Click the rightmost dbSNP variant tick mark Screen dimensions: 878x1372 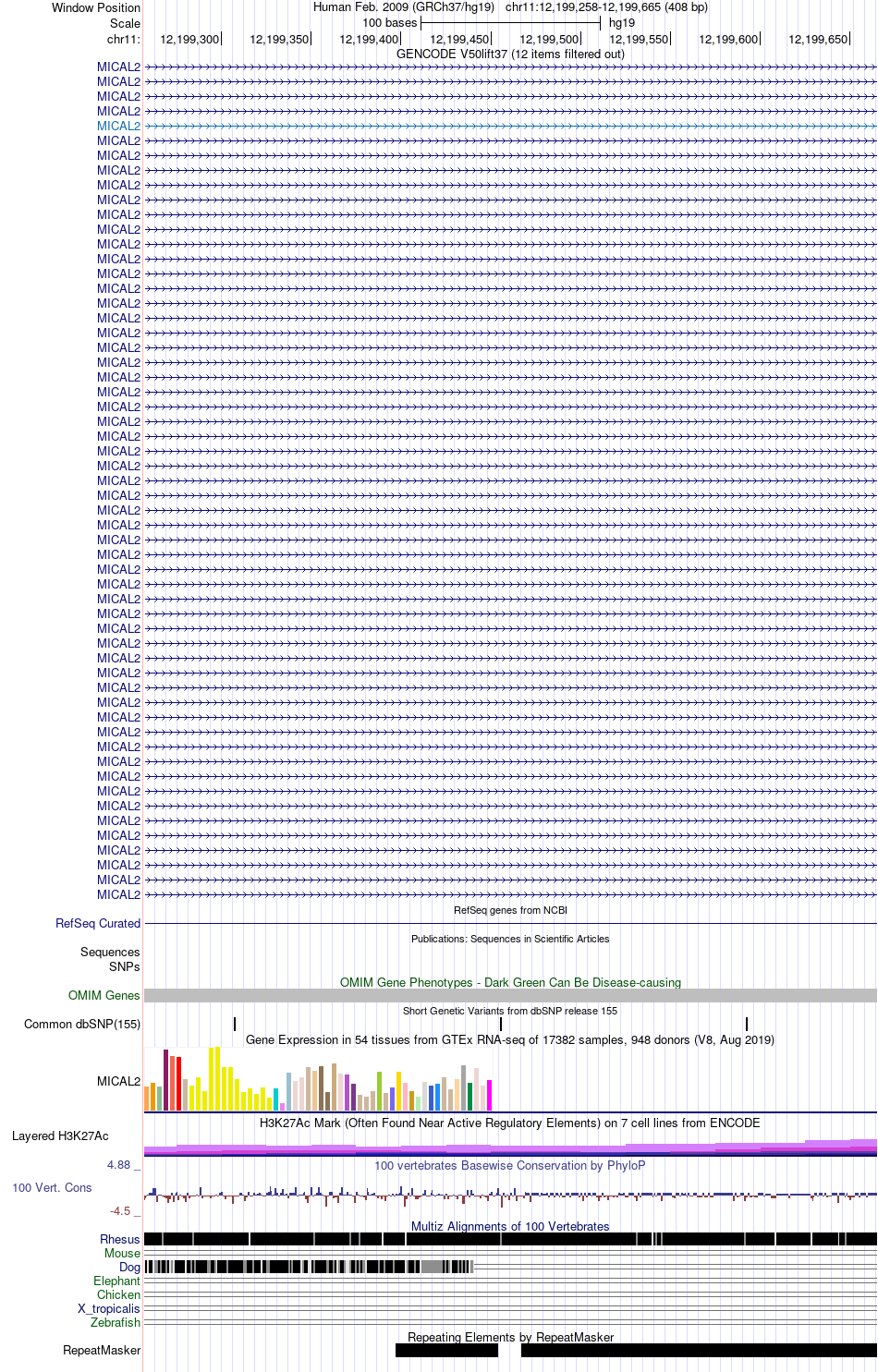747,1024
